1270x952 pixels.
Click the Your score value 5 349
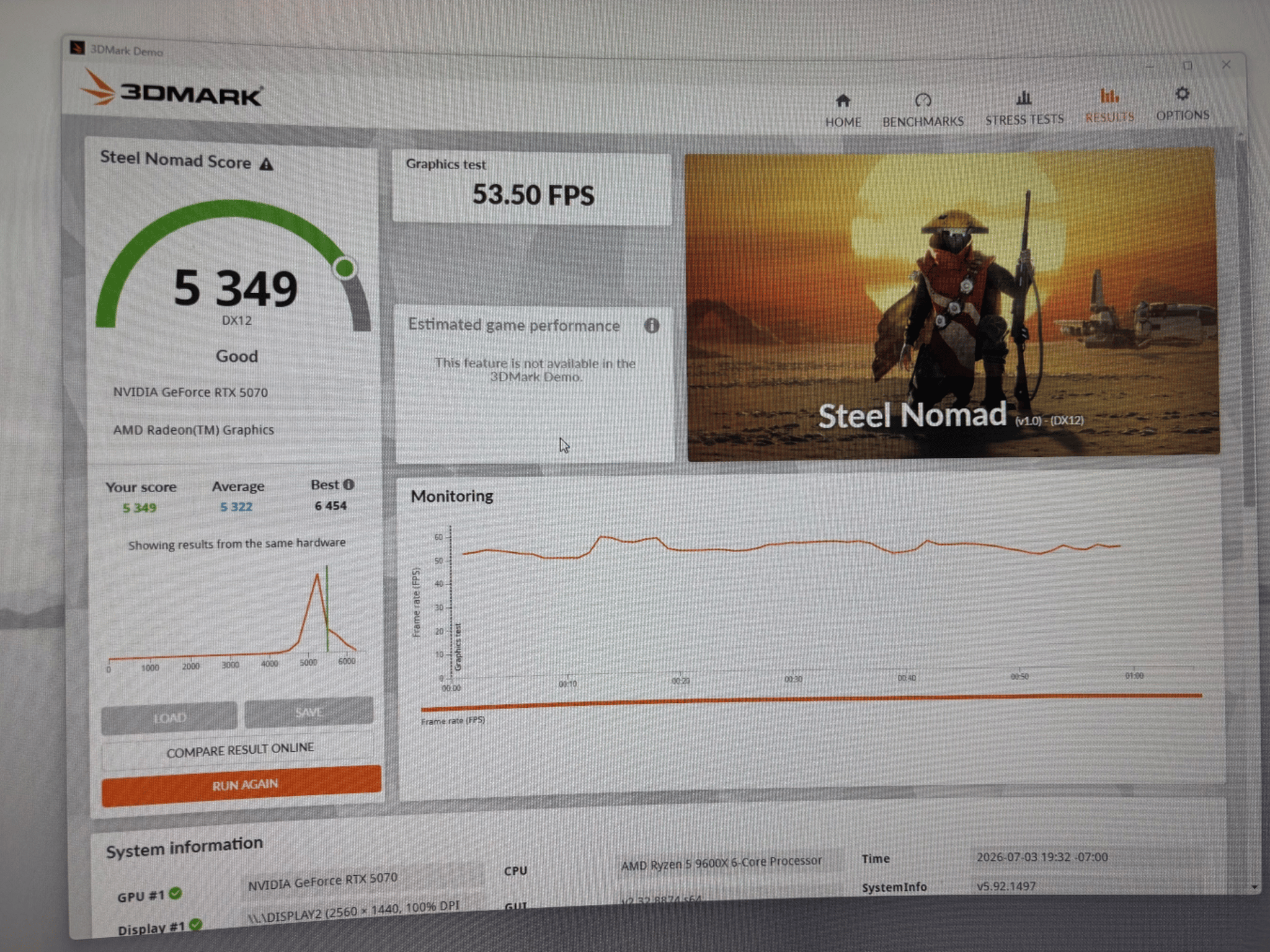(x=140, y=508)
